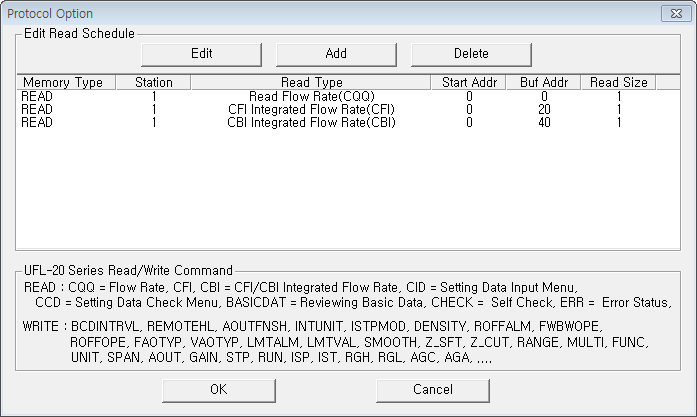Click READ in the first schedule row

tap(37, 96)
